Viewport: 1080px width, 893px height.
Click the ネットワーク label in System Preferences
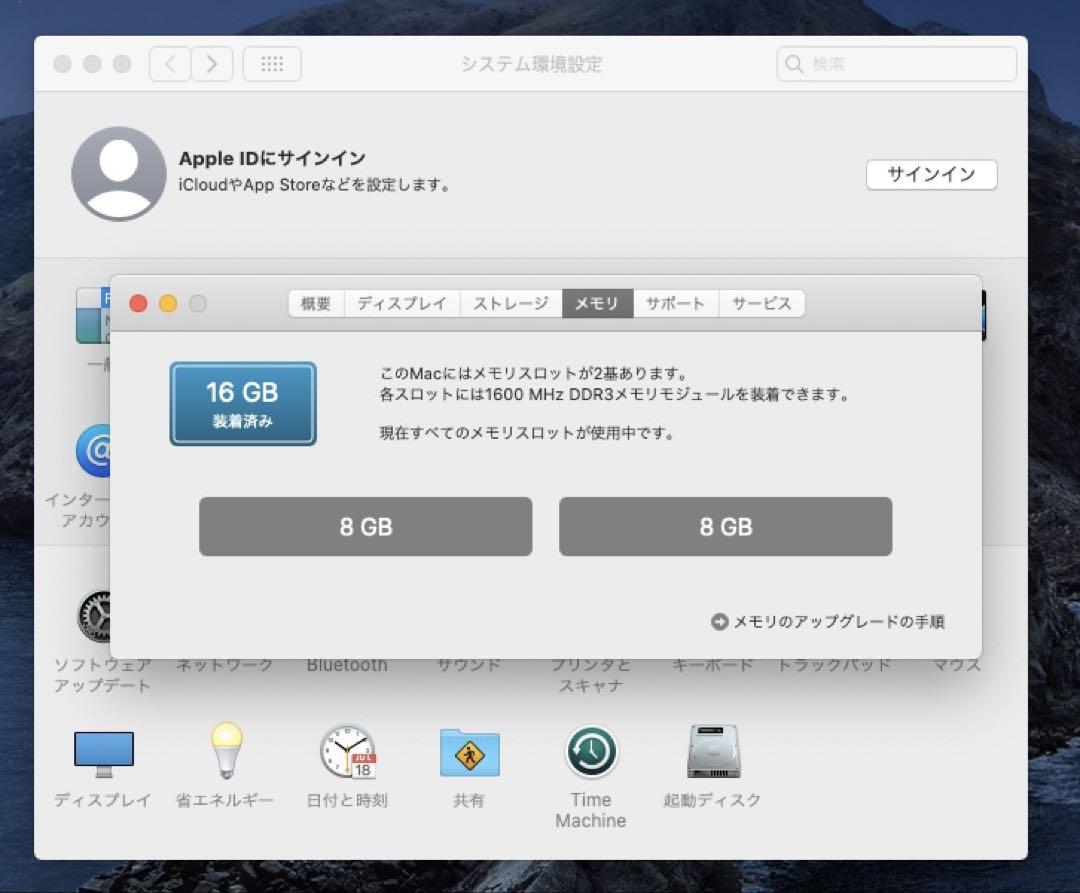[x=225, y=665]
